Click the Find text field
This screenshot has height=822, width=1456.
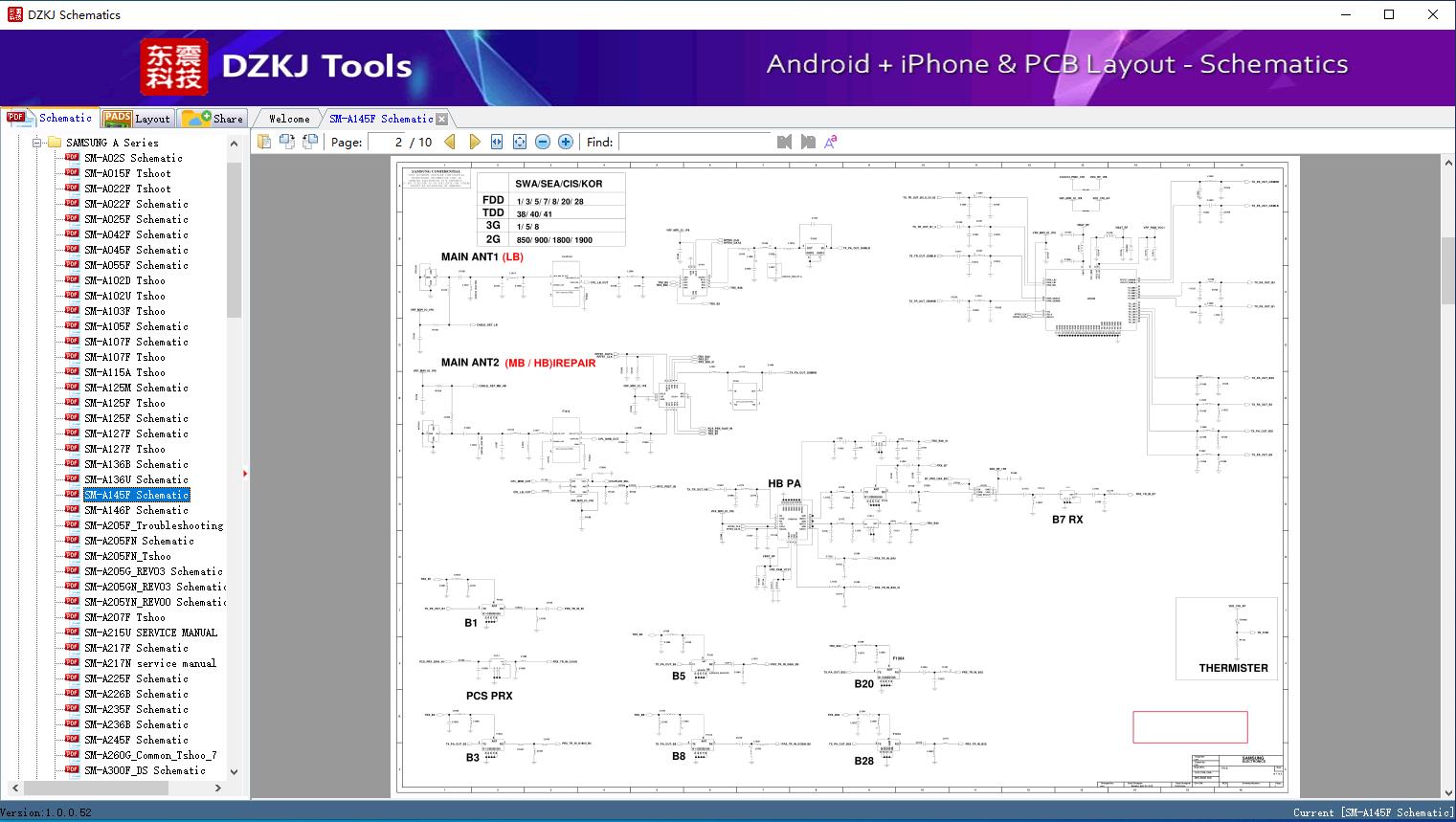[x=694, y=142]
